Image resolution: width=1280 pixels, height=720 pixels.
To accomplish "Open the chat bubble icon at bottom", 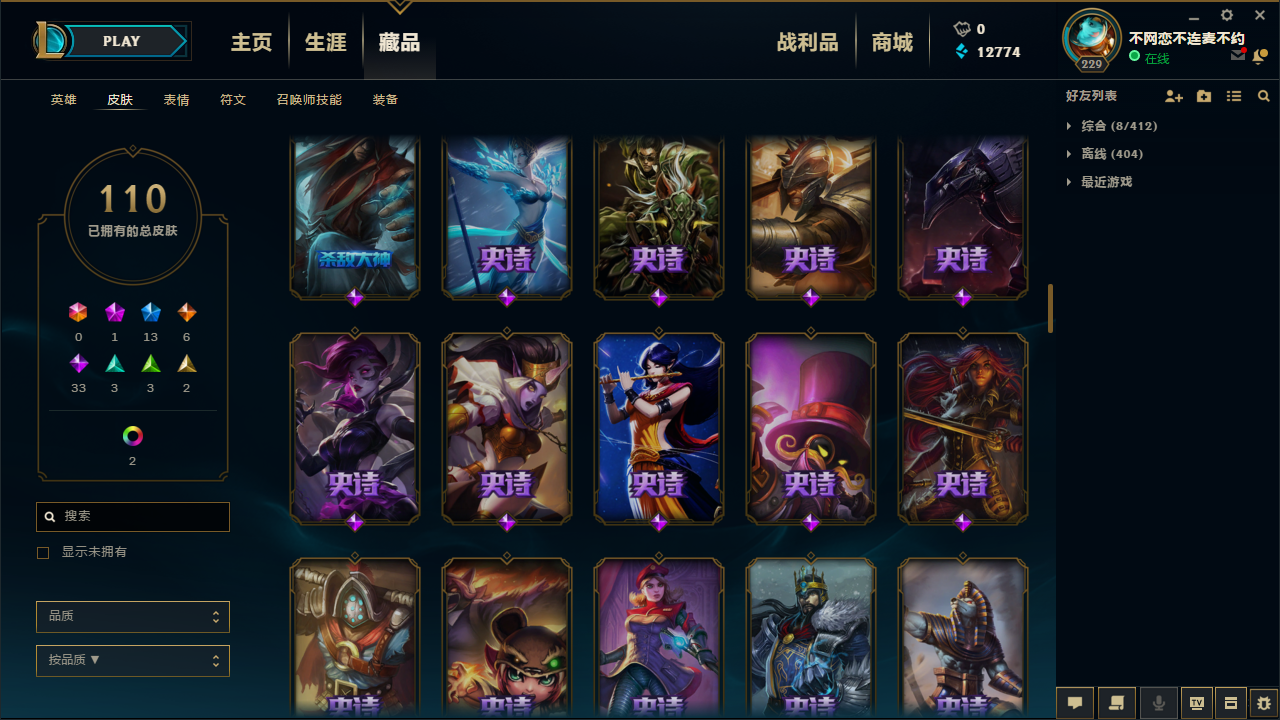I will 1075,703.
